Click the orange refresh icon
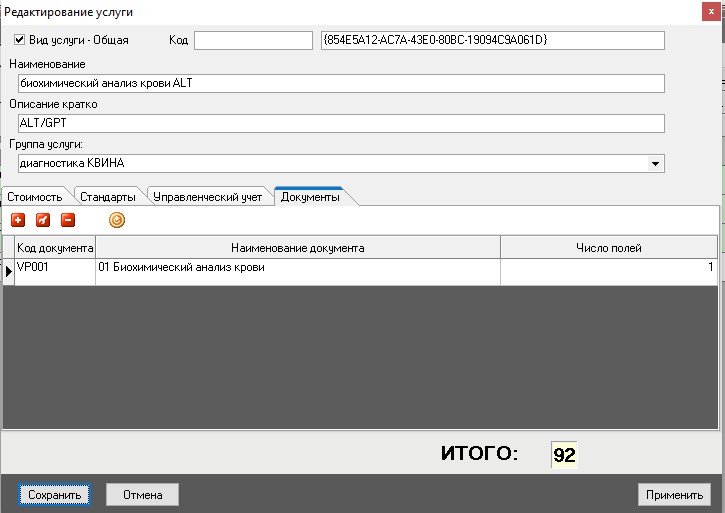The image size is (725, 513). 117,220
